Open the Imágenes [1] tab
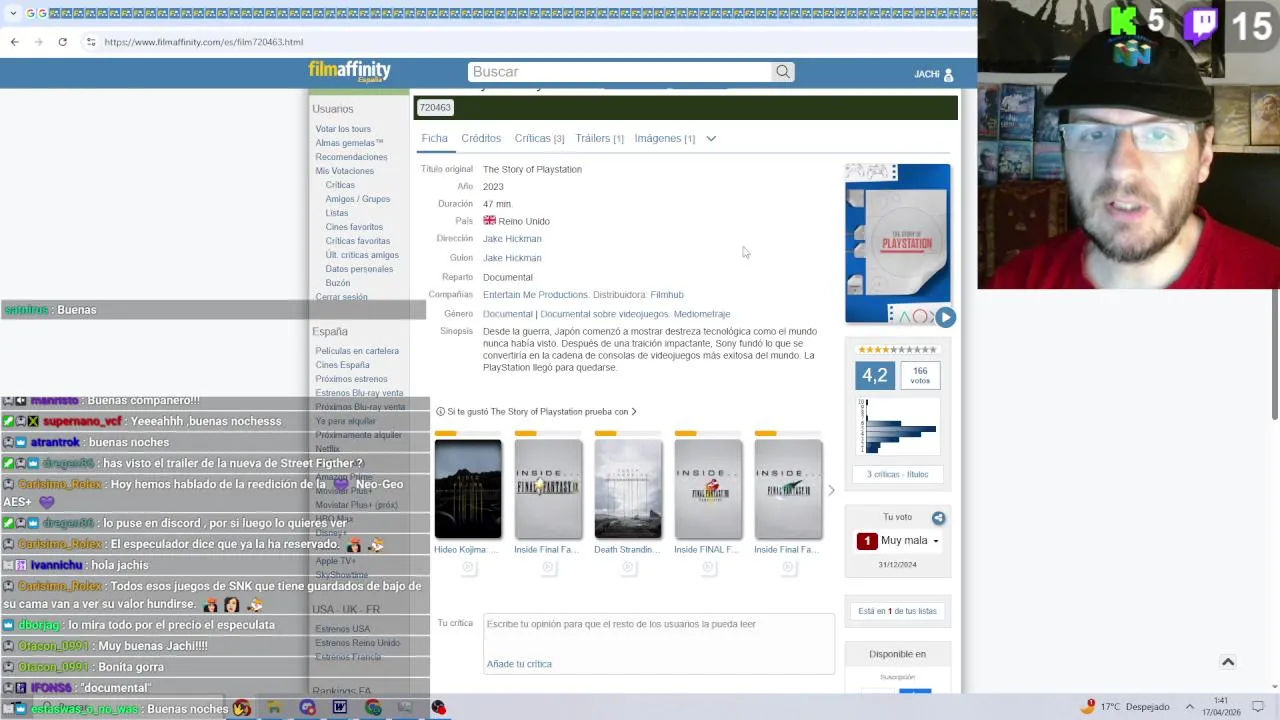 coord(664,138)
